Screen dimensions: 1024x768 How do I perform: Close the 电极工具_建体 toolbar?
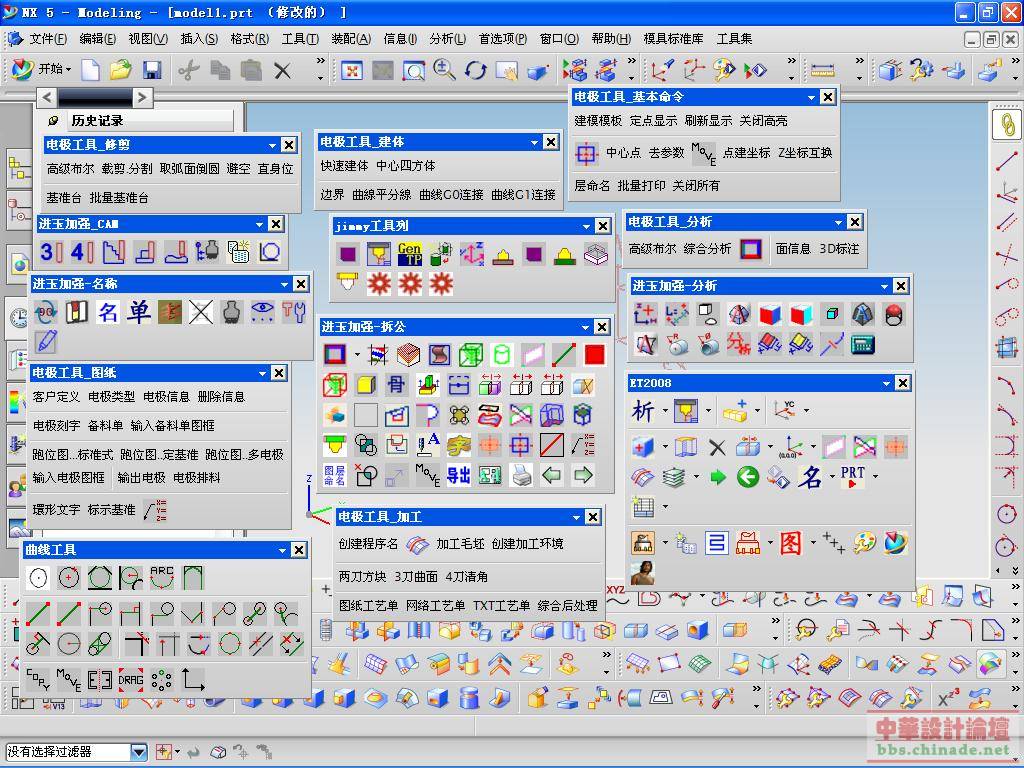[551, 142]
